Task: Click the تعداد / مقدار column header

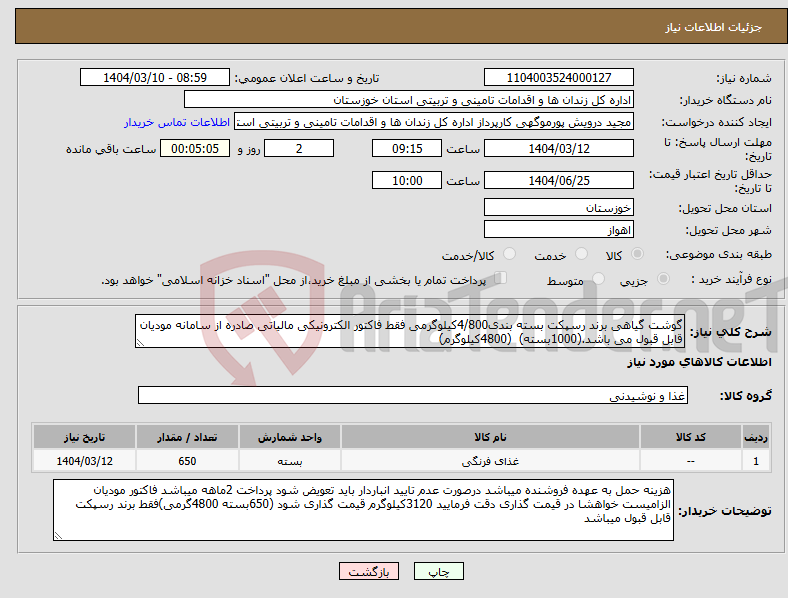Action: pyautogui.click(x=187, y=437)
